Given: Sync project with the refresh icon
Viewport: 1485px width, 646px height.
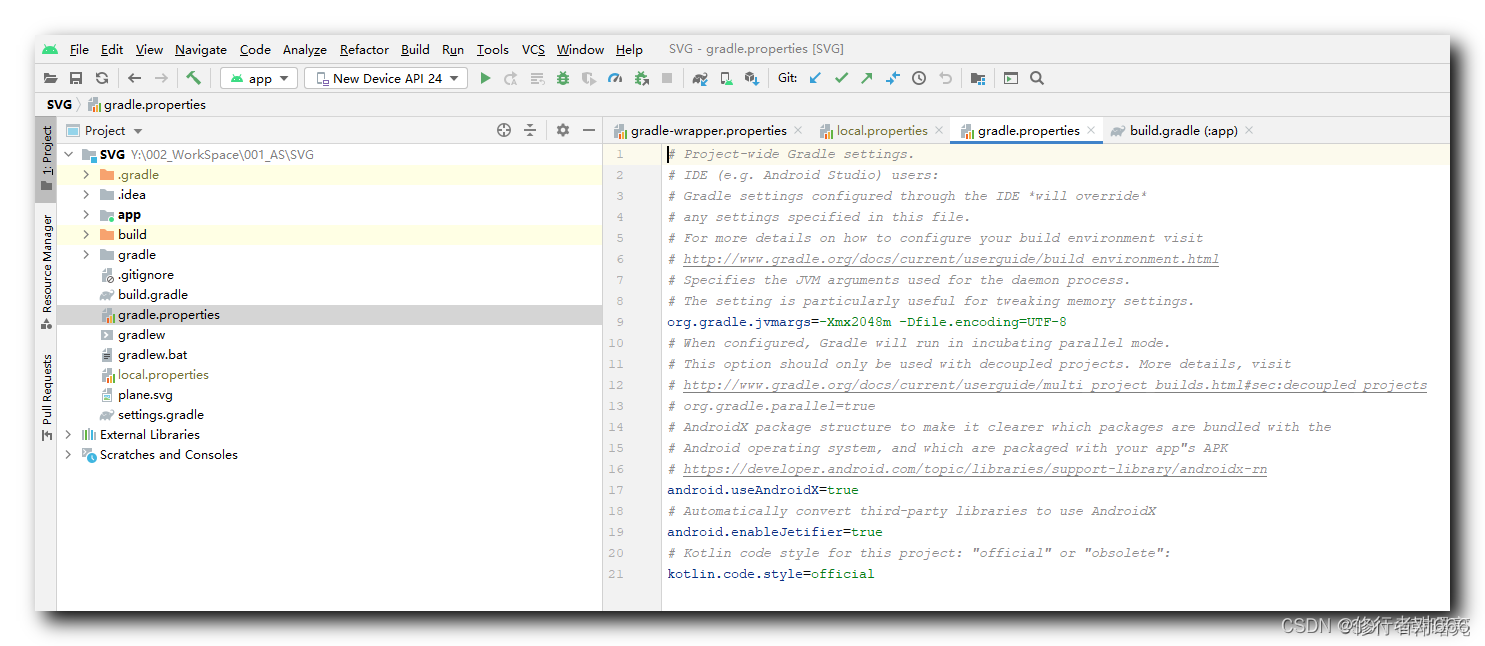Looking at the screenshot, I should tap(101, 78).
